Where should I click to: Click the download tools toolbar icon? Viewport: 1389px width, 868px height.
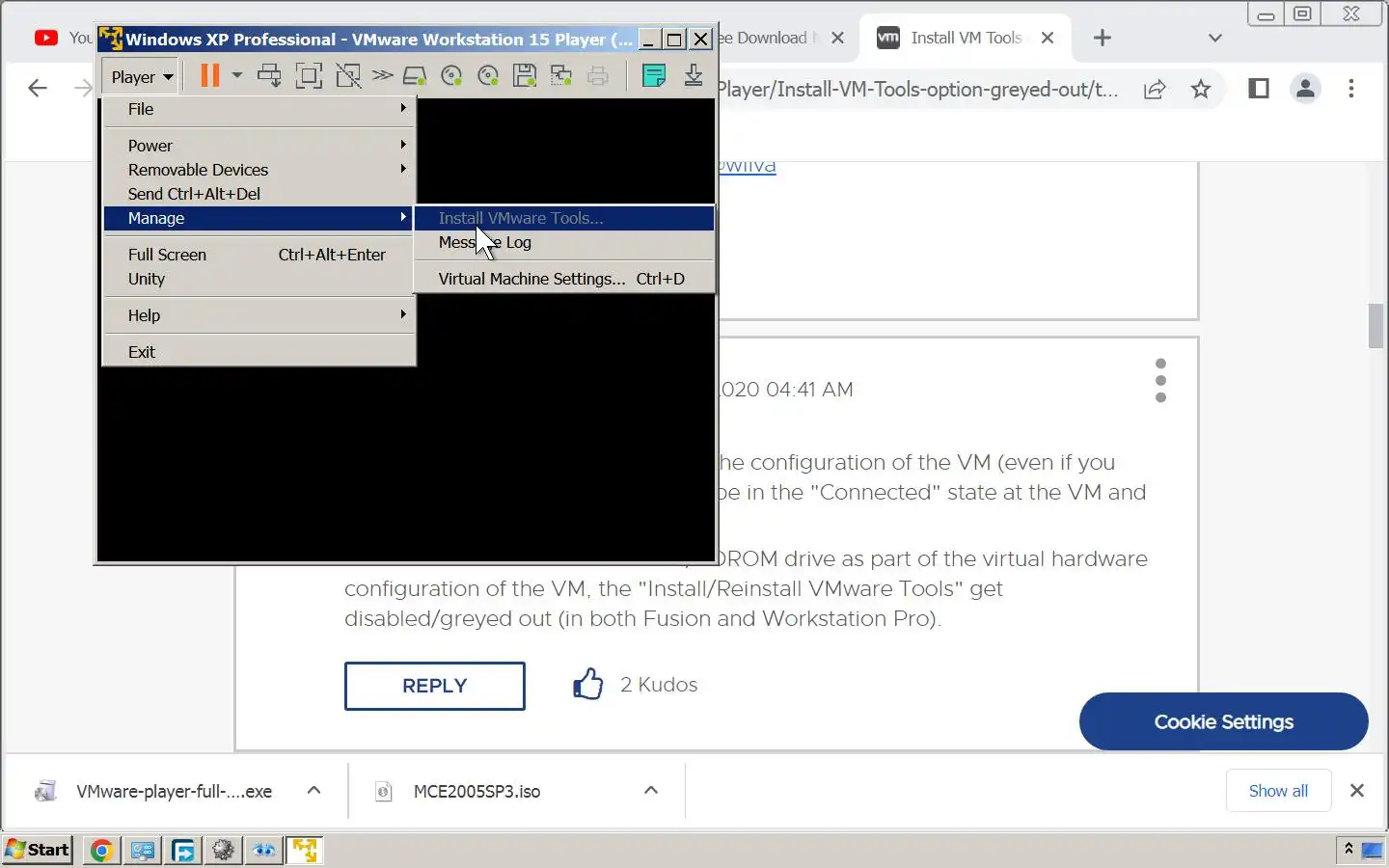pos(694,75)
